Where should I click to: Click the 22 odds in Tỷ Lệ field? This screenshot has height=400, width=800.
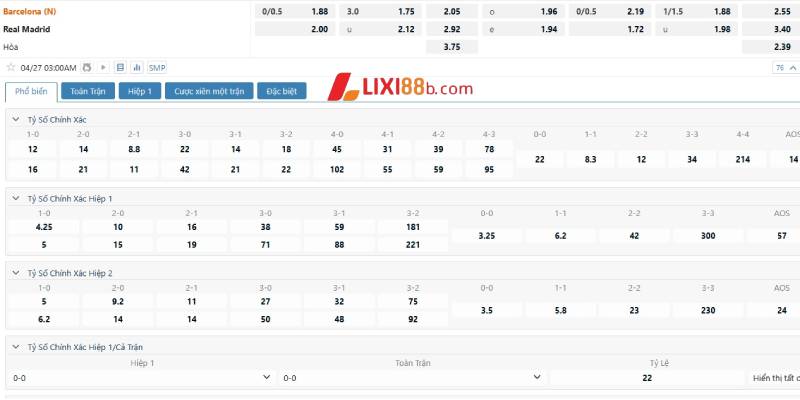[647, 378]
